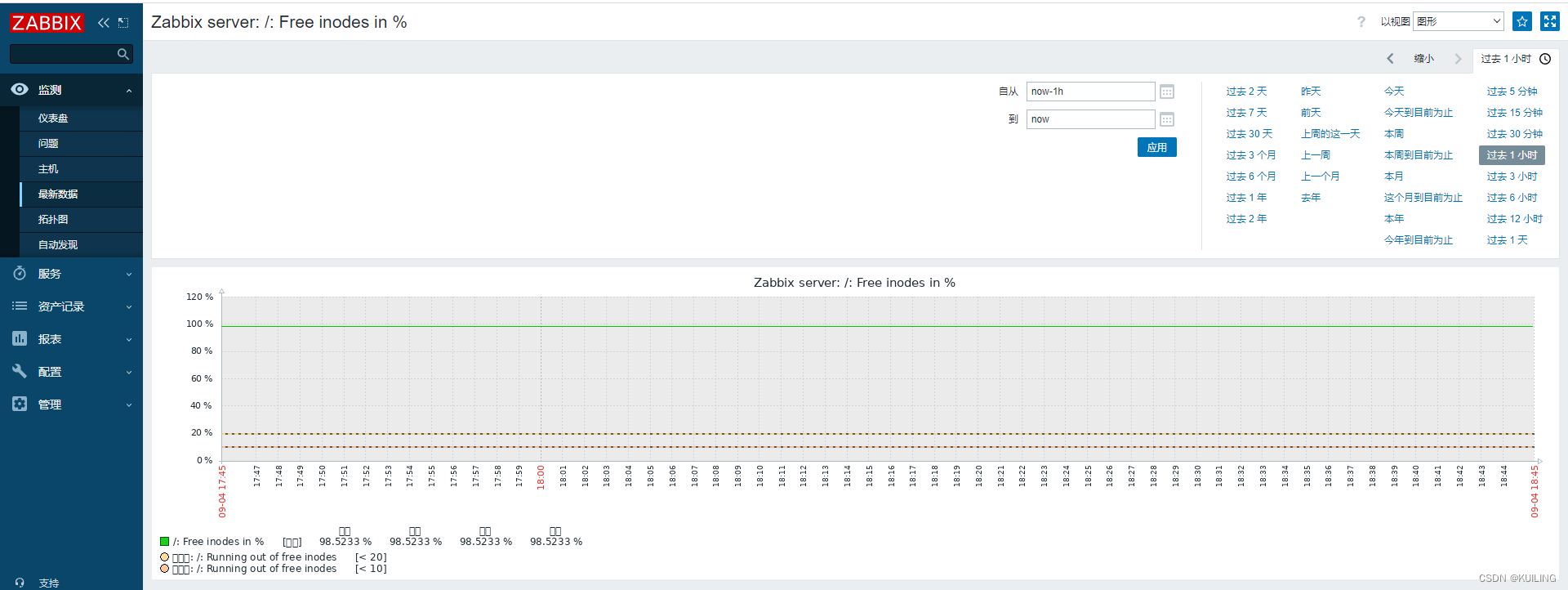
Task: Select 过去 30 分钟 time range
Action: point(1515,134)
